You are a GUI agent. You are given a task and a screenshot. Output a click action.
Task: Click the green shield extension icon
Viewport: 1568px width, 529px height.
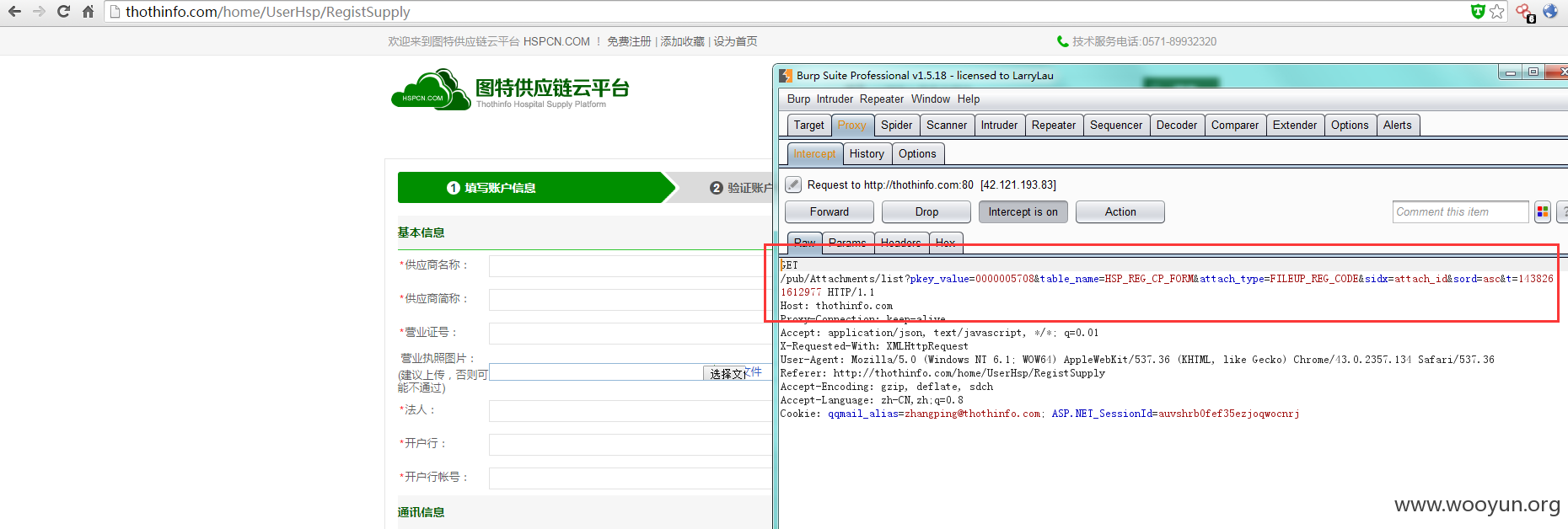click(x=1478, y=12)
